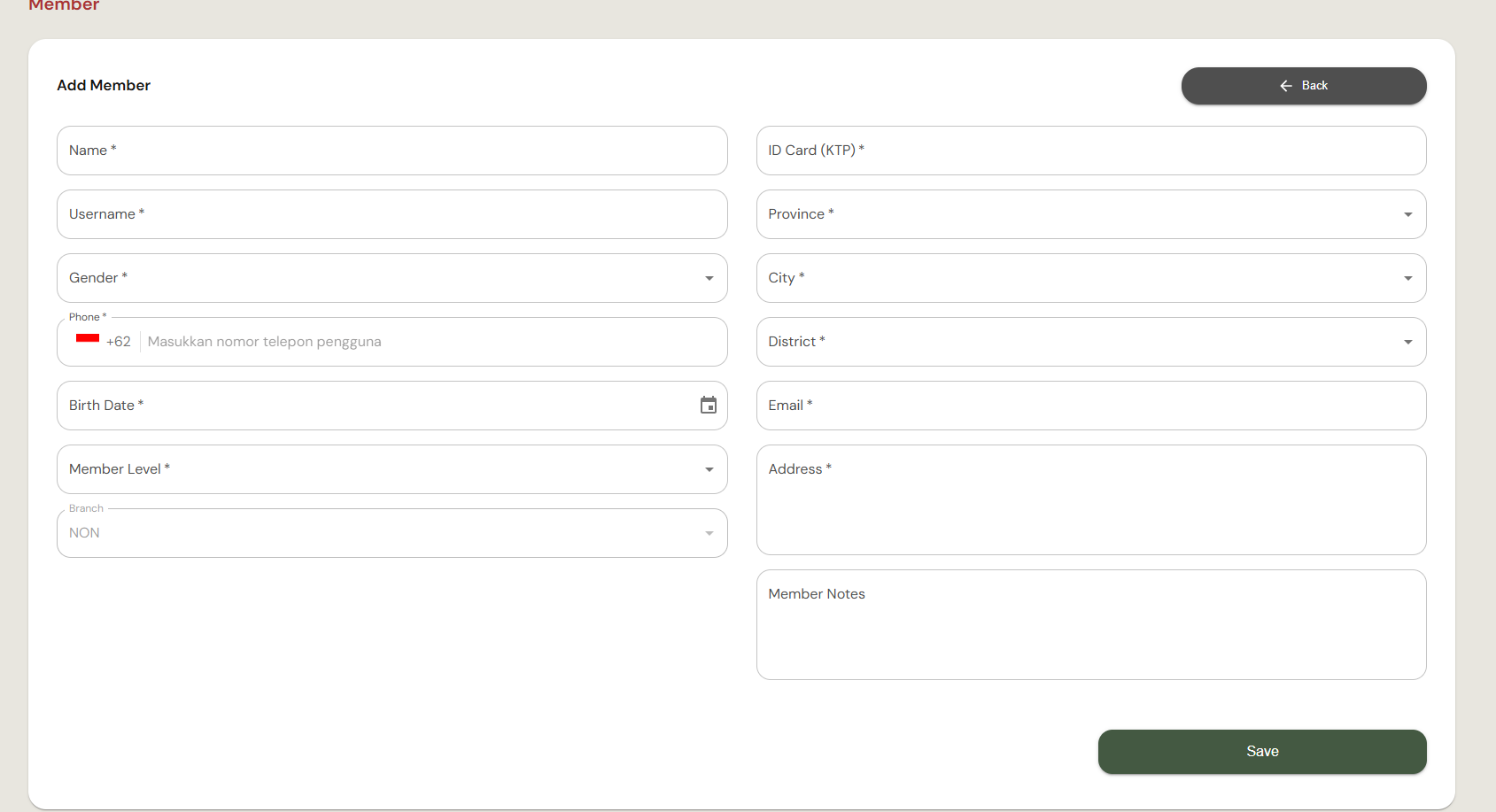Click the Member breadcrumb heading
Image resolution: width=1496 pixels, height=812 pixels.
[x=64, y=5]
